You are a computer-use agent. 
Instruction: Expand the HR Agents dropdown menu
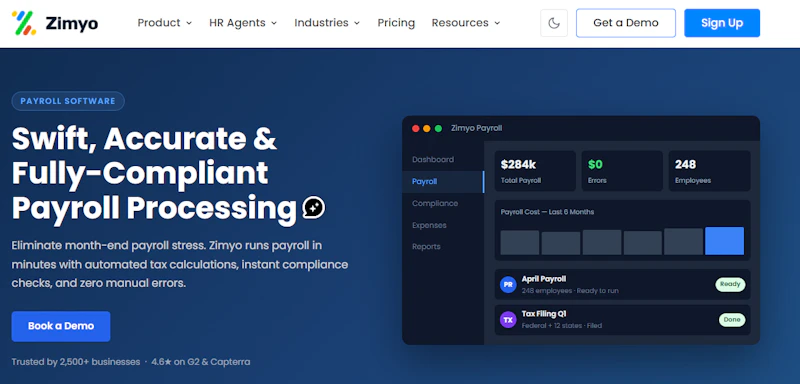[x=243, y=23]
